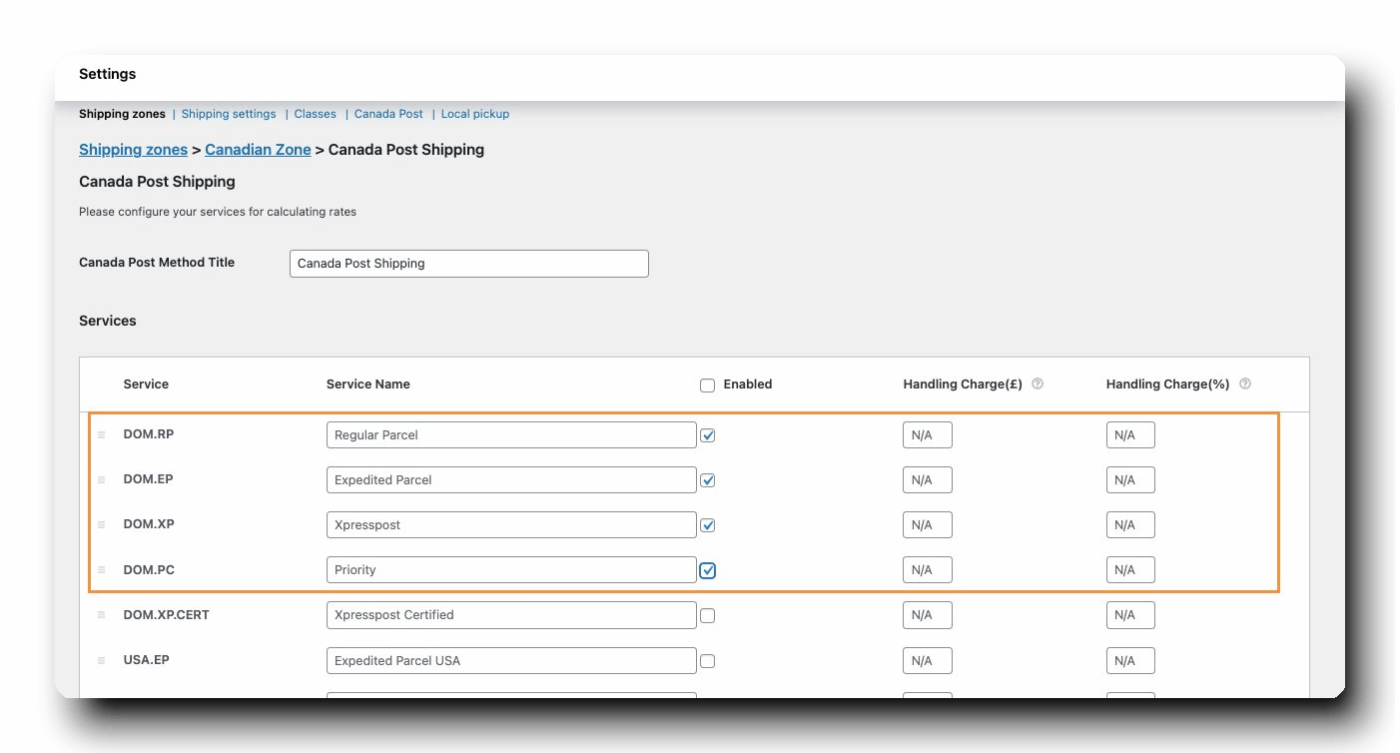Click the Expedited Parcel USA name field

pos(511,661)
